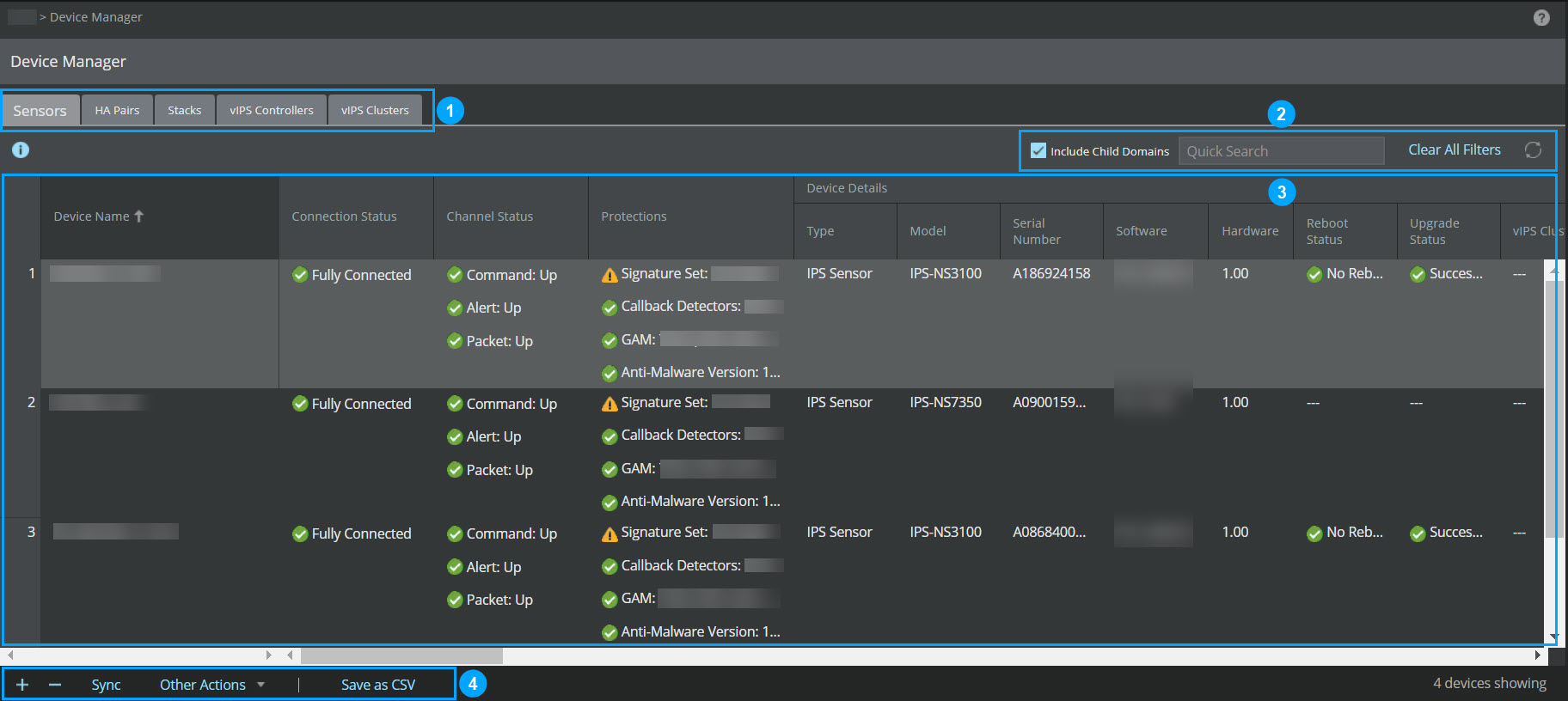Click row 1 GAM status check icon
Screen dimensions: 1568x701
[609, 340]
